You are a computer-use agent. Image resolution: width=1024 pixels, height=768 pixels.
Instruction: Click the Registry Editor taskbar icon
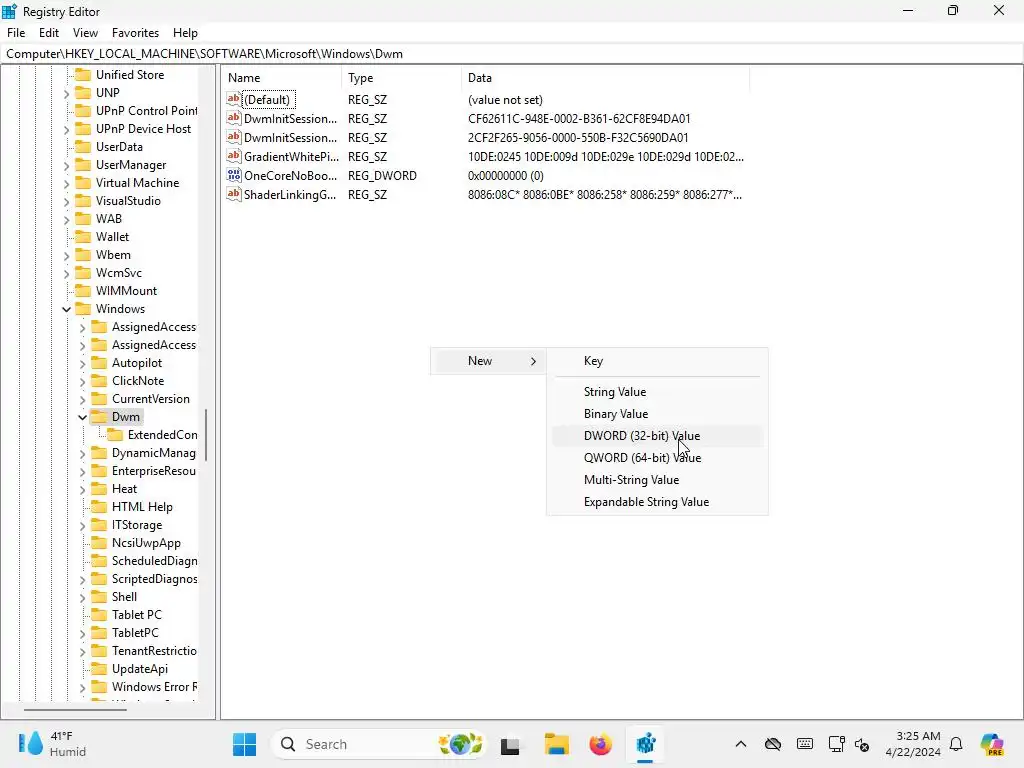tap(645, 744)
